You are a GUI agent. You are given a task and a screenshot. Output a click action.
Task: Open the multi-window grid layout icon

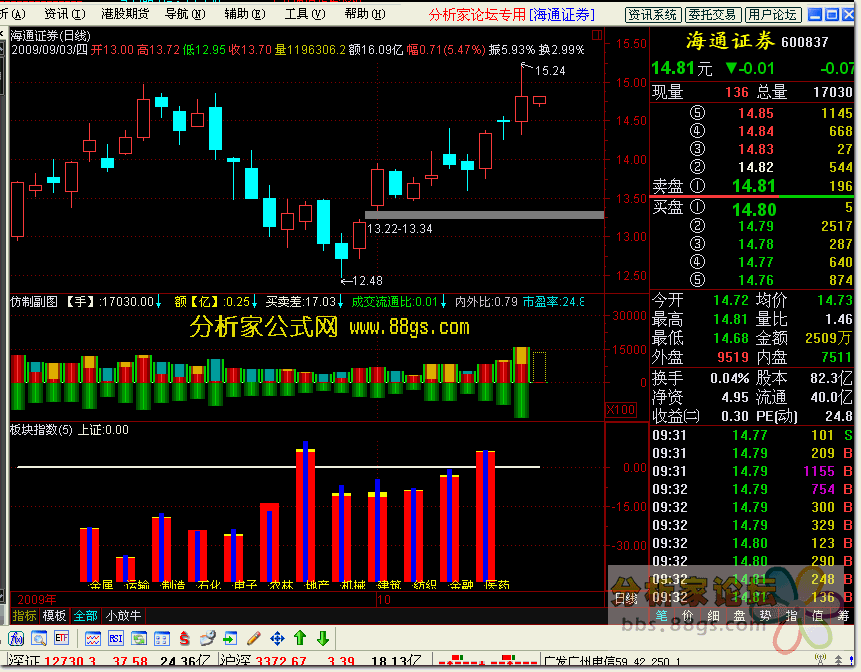coord(161,639)
